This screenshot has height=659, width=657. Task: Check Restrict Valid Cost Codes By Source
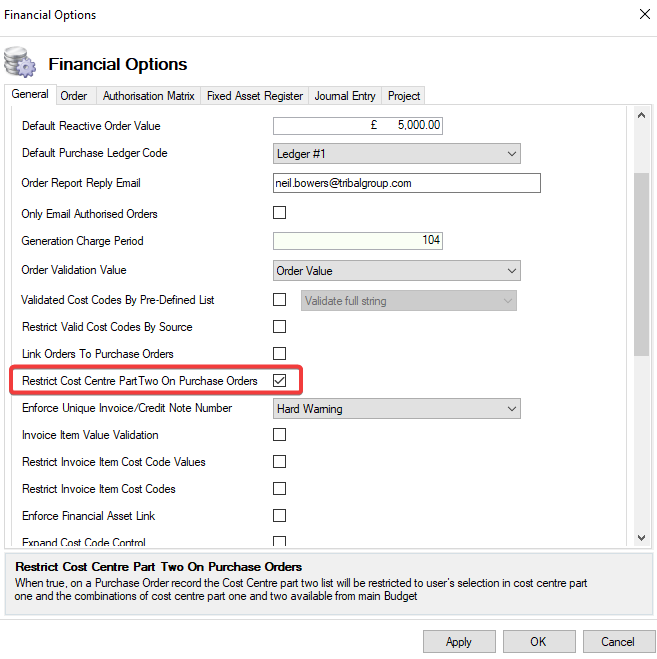[x=280, y=327]
